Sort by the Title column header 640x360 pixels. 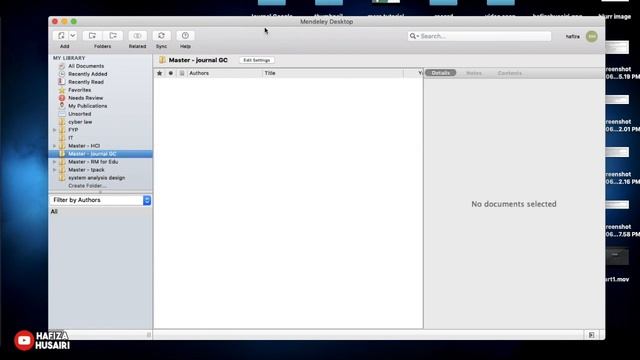(x=333, y=73)
